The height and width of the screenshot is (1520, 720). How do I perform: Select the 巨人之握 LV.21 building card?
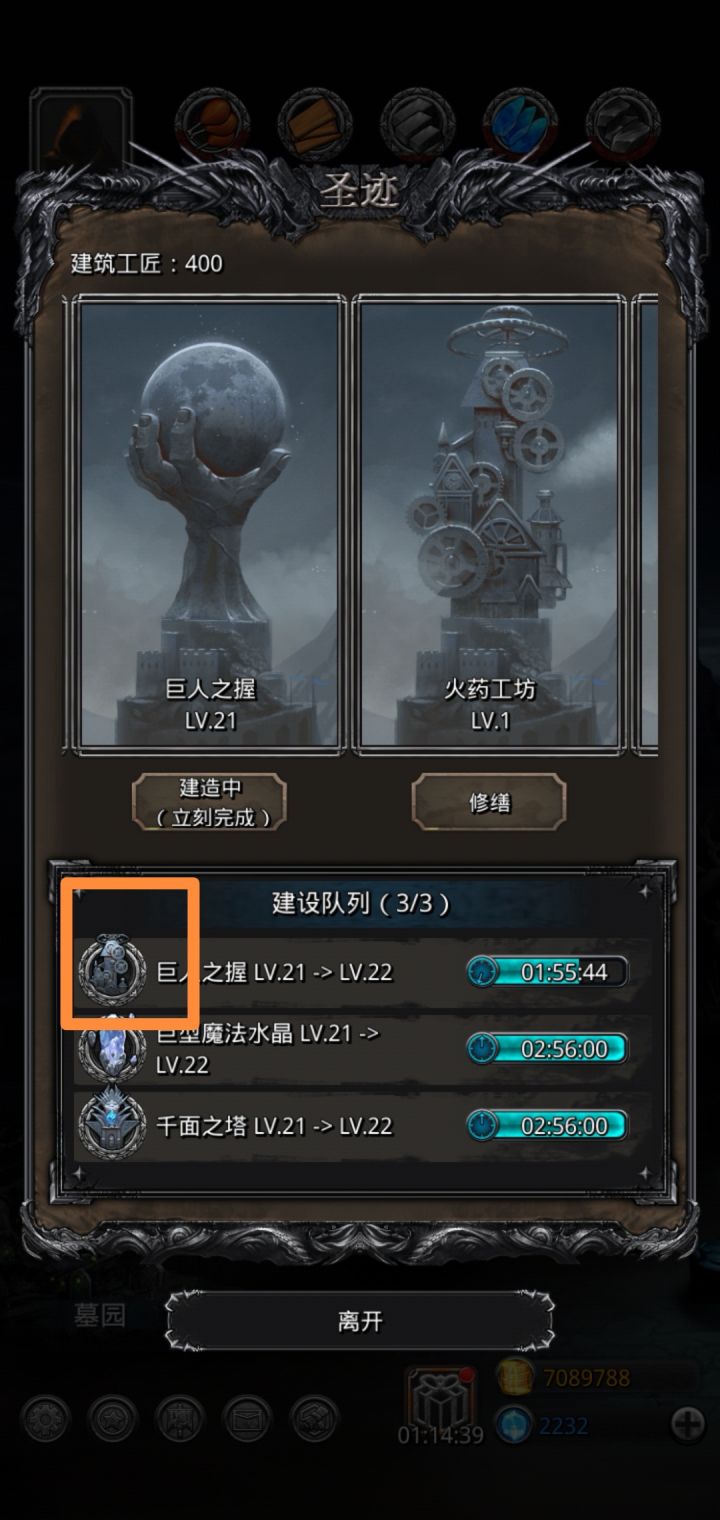(210, 523)
